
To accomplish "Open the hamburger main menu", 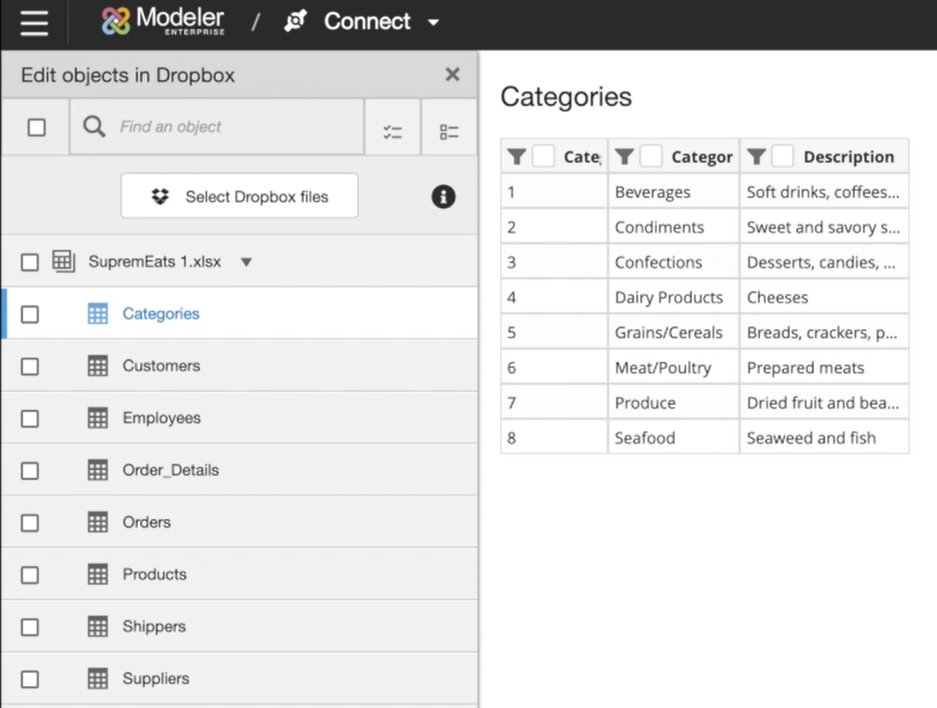I will (x=34, y=22).
